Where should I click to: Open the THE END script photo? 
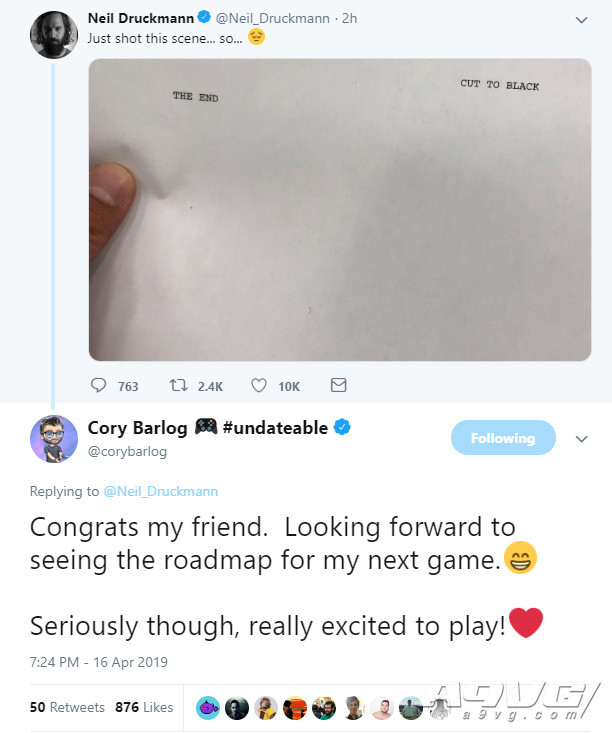tap(340, 209)
